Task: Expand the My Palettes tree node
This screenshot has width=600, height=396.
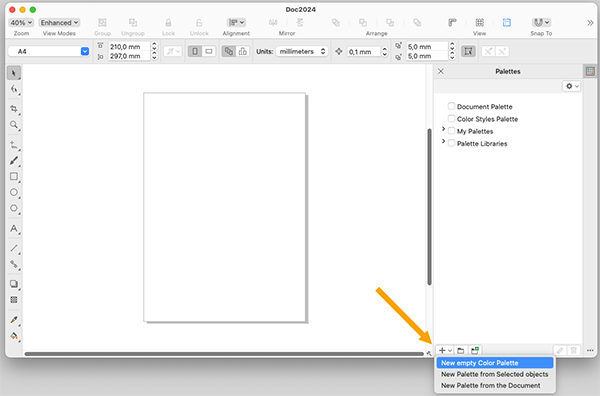Action: point(443,129)
